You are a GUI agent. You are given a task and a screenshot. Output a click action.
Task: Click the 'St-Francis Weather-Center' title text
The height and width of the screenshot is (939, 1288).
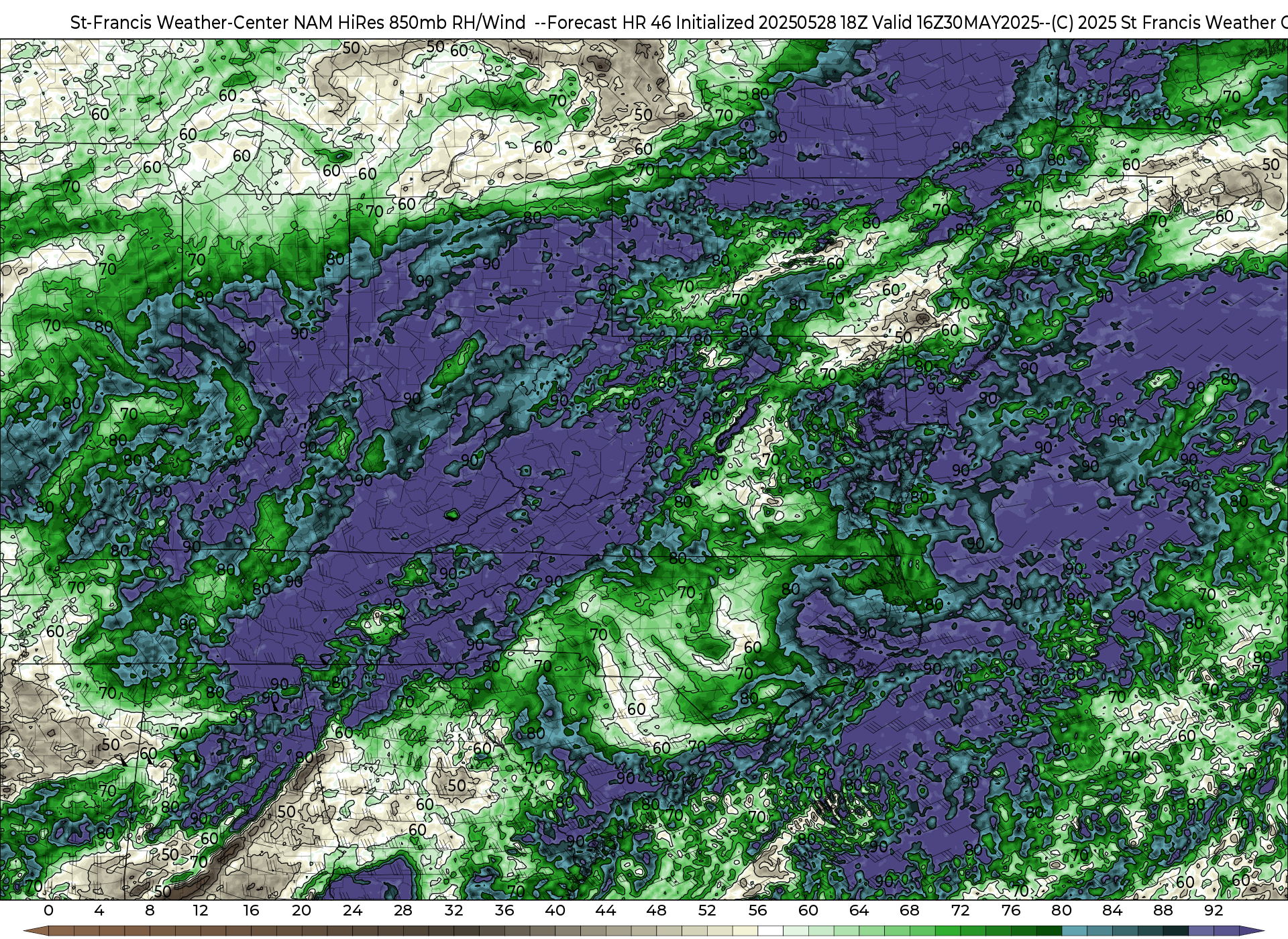point(180,23)
